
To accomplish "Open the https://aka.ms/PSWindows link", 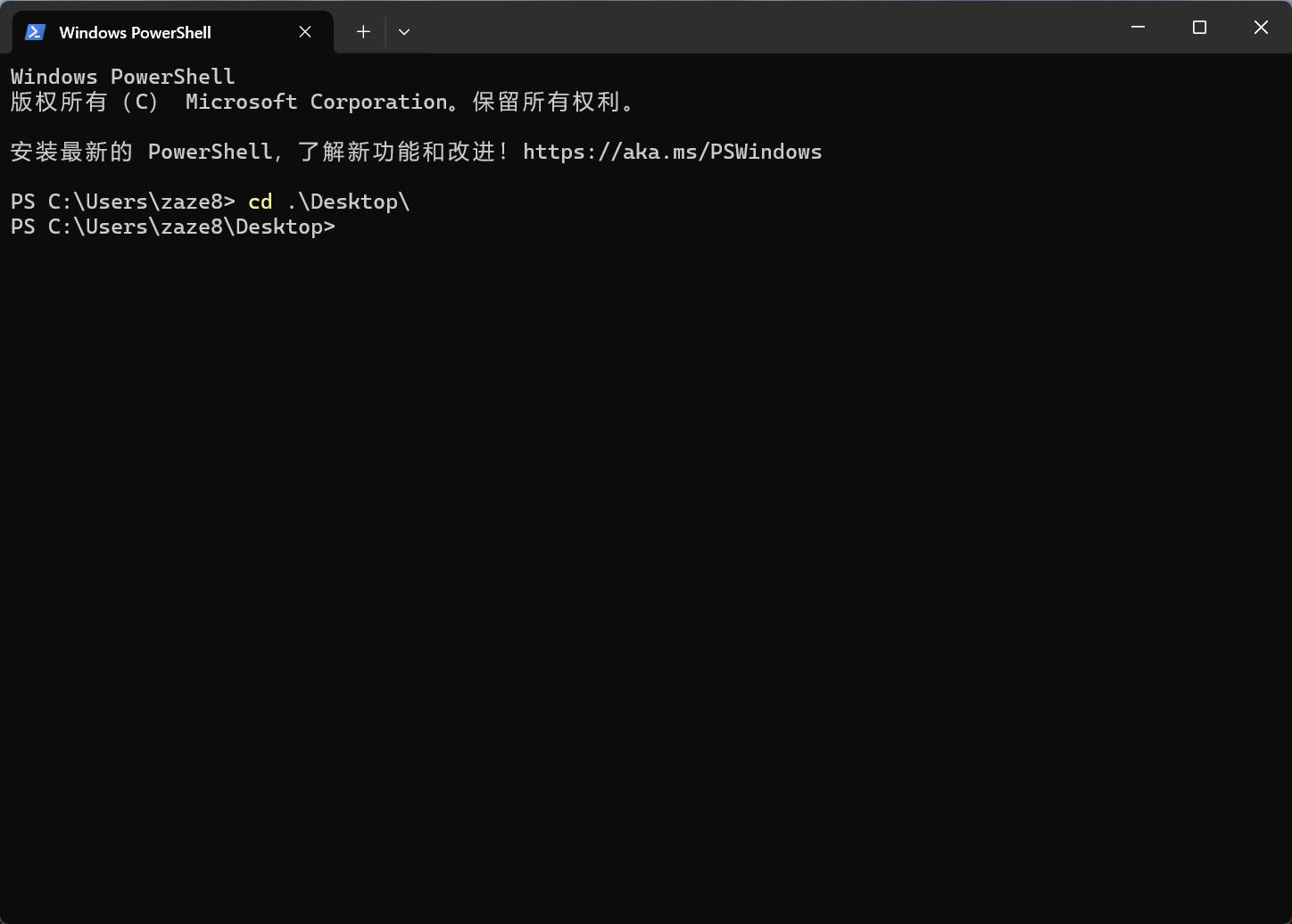I will [x=672, y=152].
